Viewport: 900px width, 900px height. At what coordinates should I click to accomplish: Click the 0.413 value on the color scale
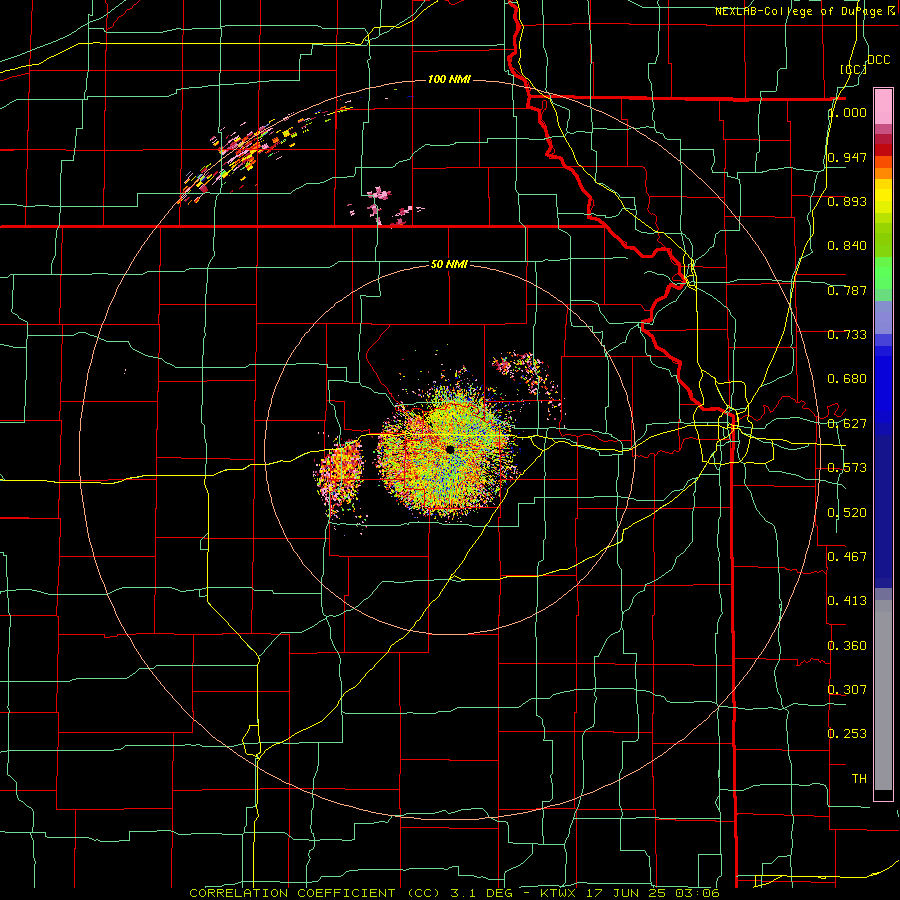tap(847, 601)
